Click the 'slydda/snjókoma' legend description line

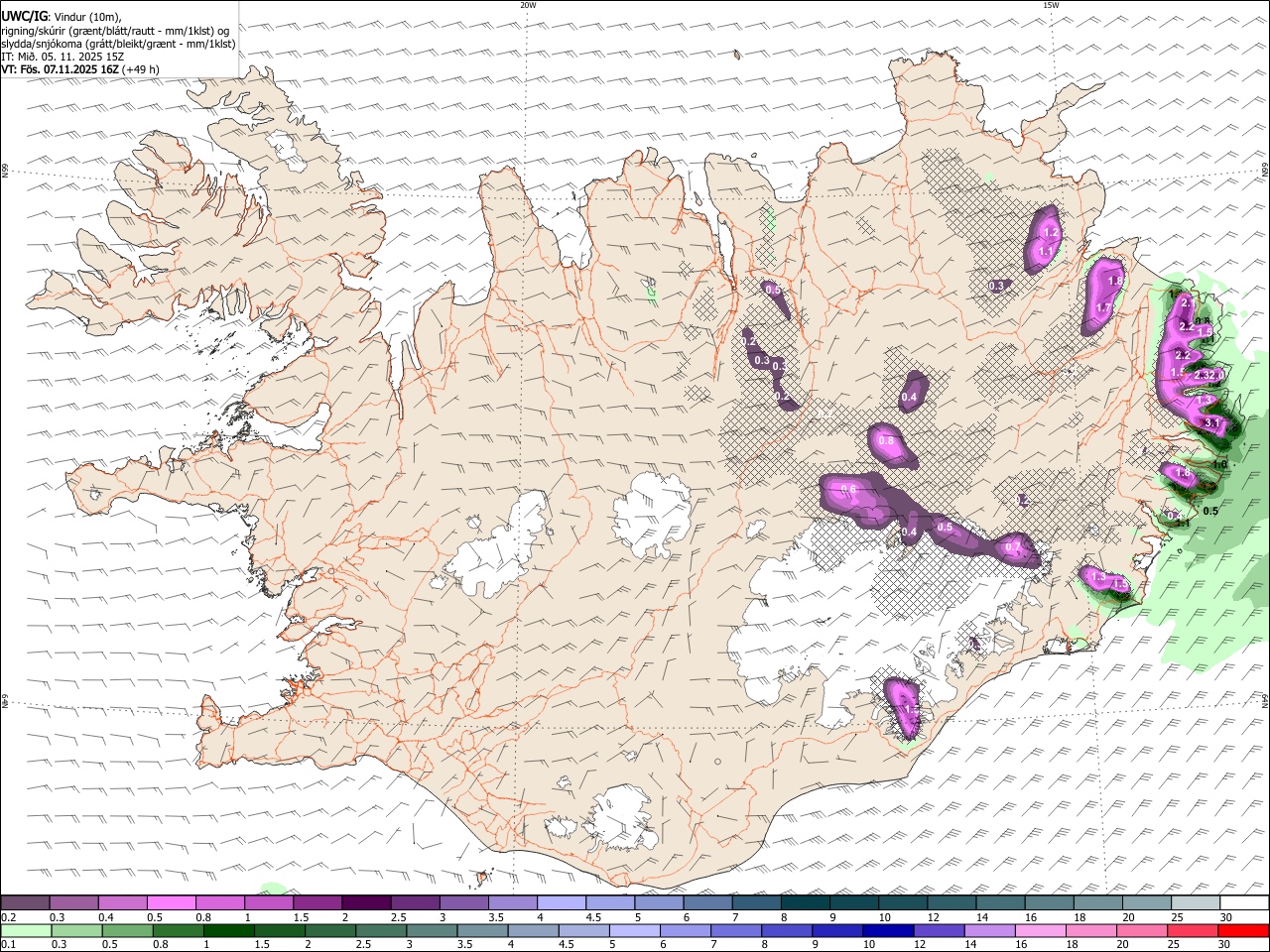(x=119, y=44)
